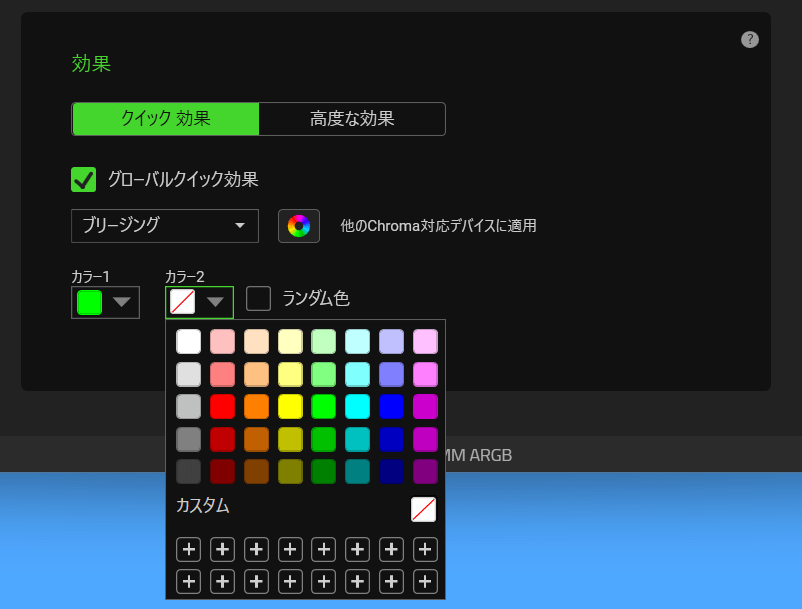Image resolution: width=802 pixels, height=609 pixels.
Task: Pick the periwinkle blue swatch in second row
Action: click(391, 374)
